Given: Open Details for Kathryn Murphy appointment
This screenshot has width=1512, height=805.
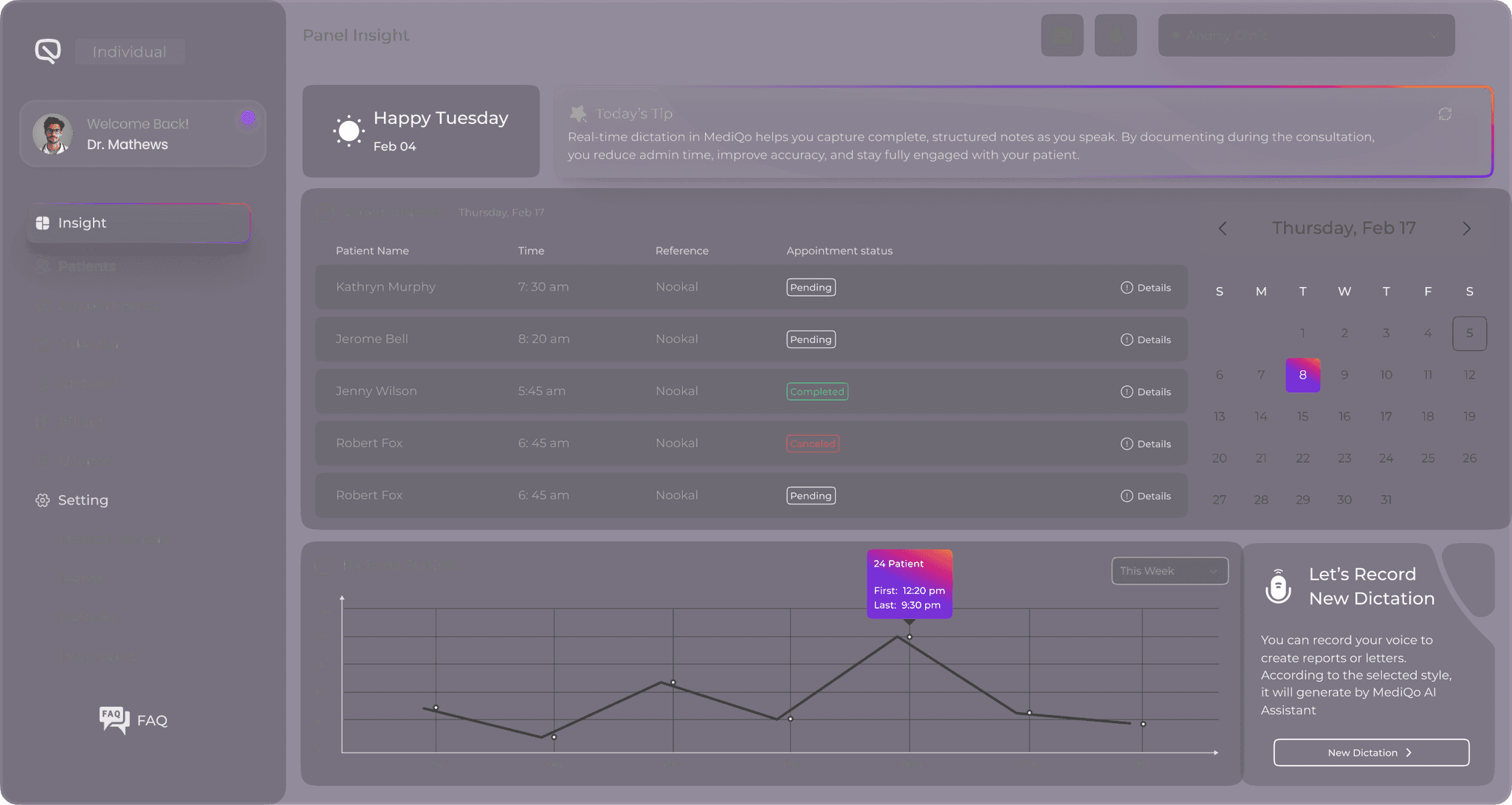Looking at the screenshot, I should tap(1146, 288).
